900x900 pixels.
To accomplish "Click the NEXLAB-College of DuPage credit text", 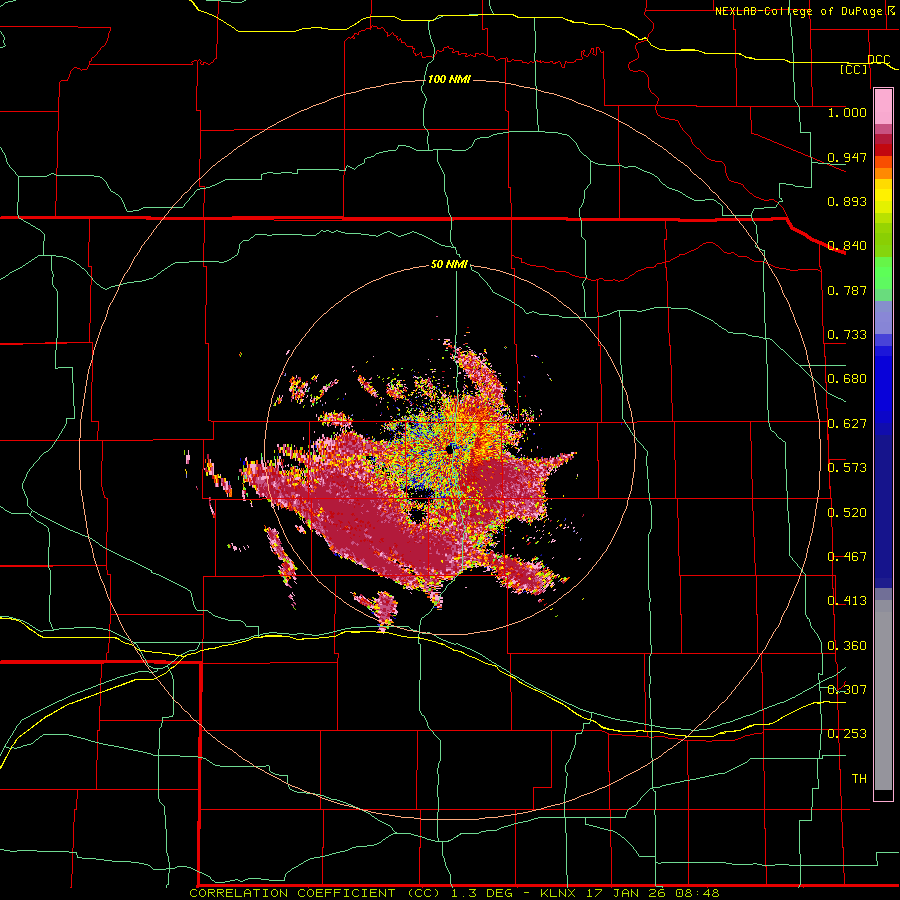I will coord(798,11).
